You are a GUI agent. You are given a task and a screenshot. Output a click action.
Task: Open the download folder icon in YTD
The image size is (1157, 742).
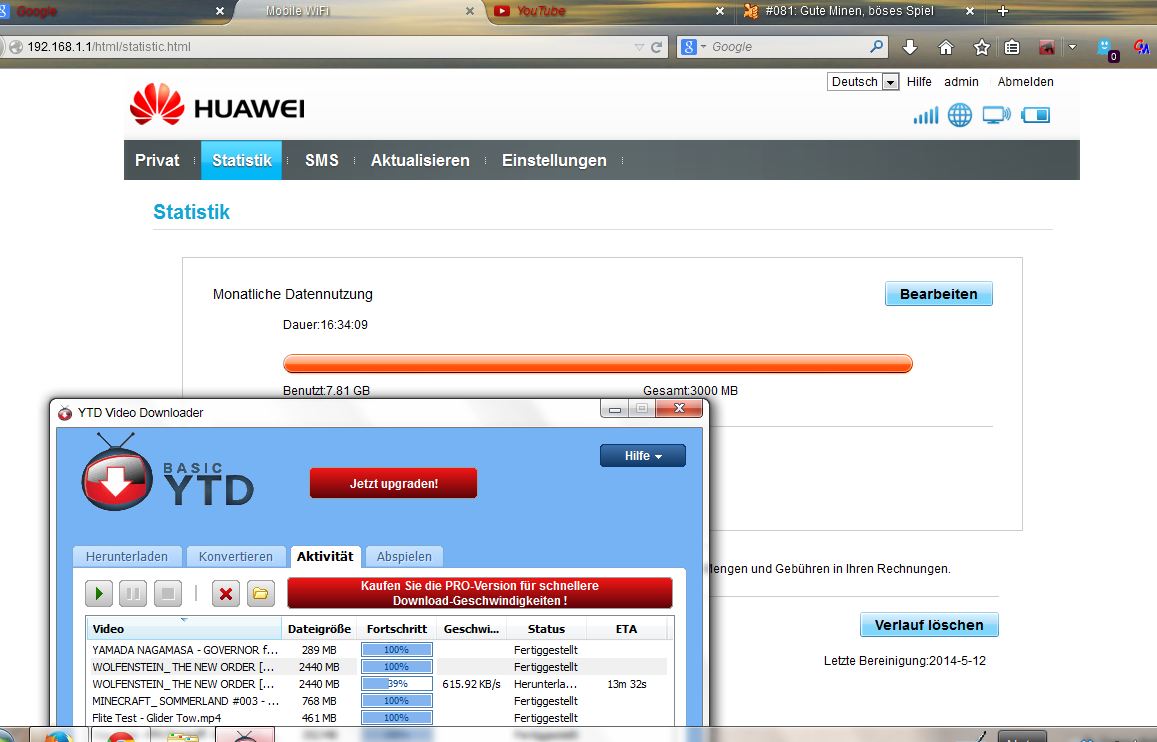point(260,594)
